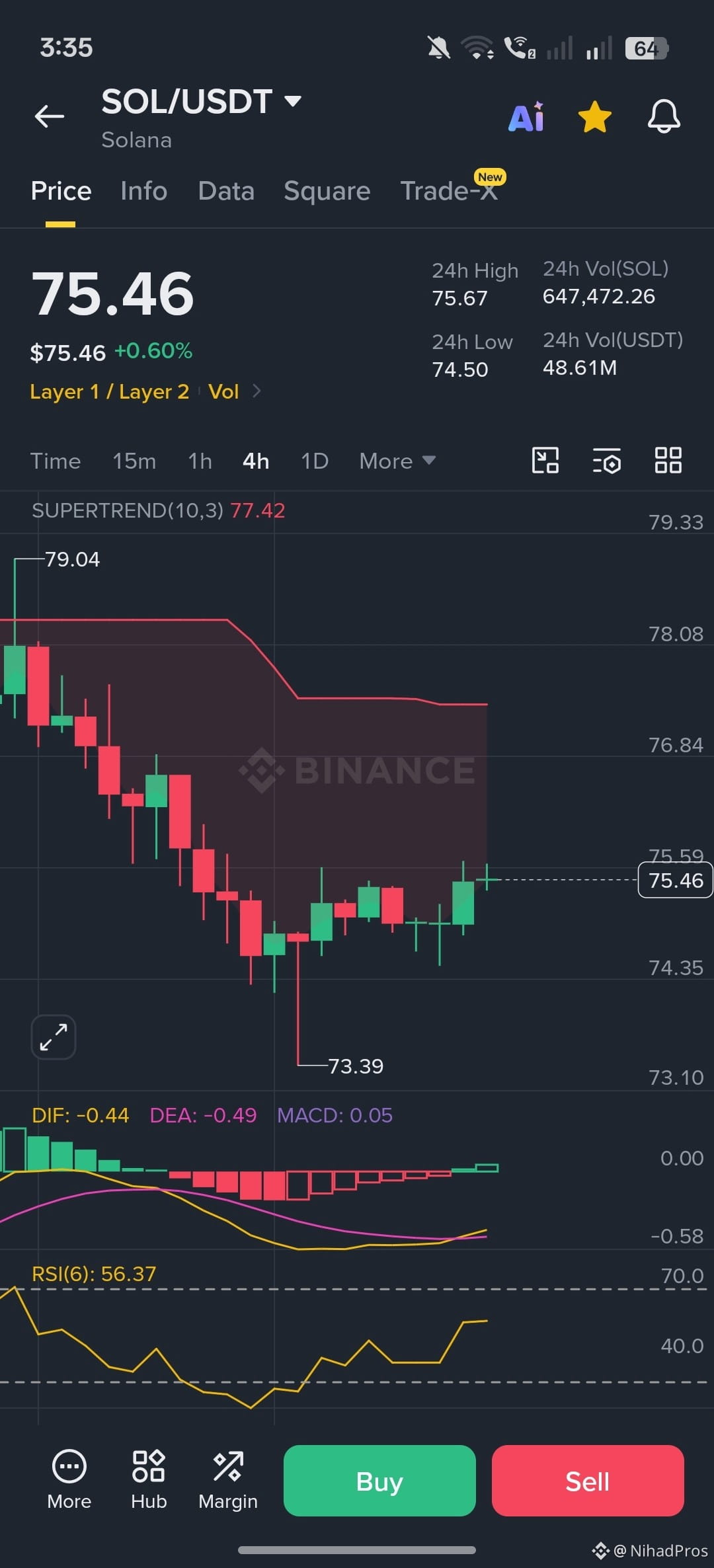Toggle the favorite star for SOL/USDT
Screen dimensions: 714x1568
pos(594,117)
